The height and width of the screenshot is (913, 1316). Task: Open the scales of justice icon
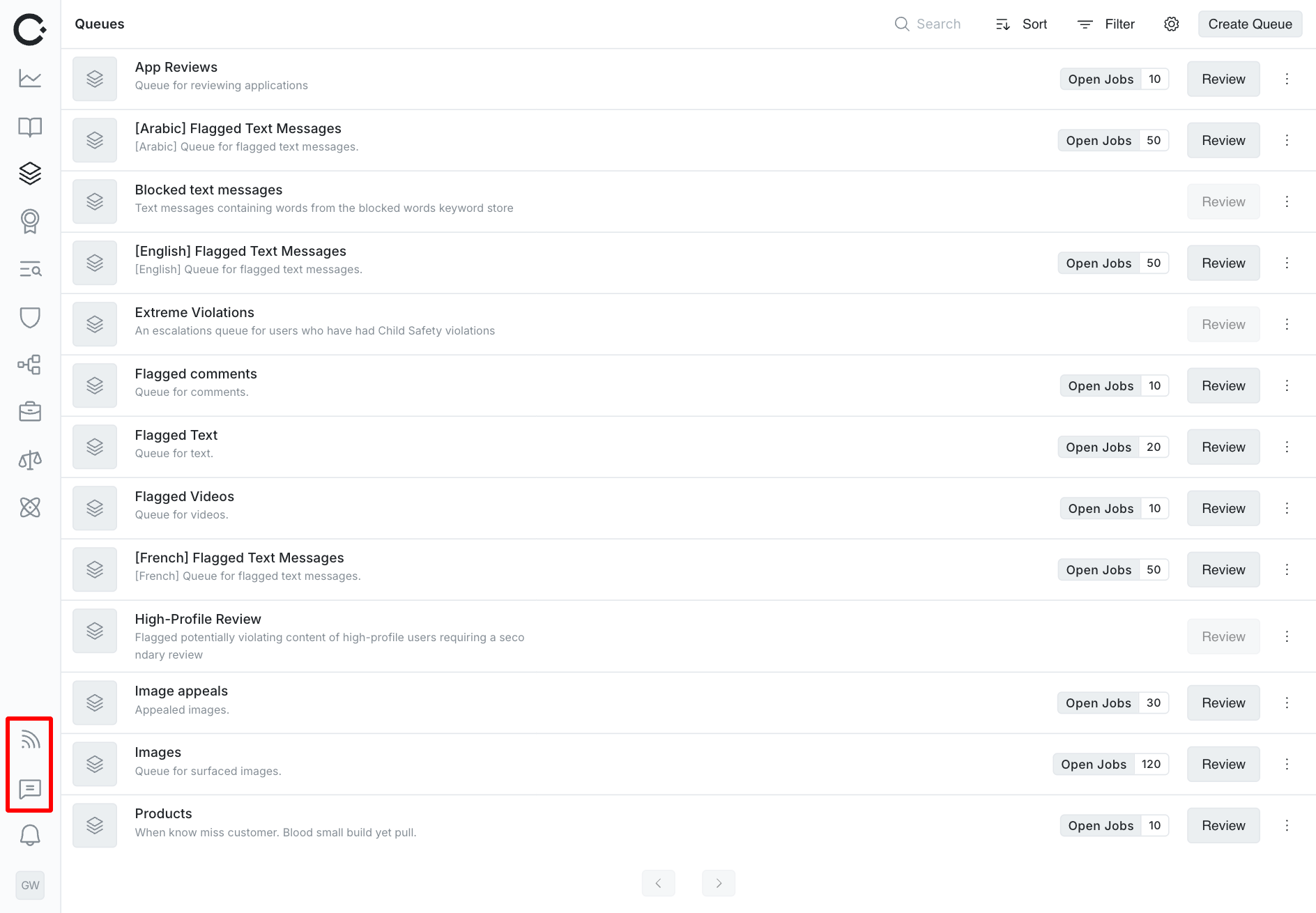point(30,459)
